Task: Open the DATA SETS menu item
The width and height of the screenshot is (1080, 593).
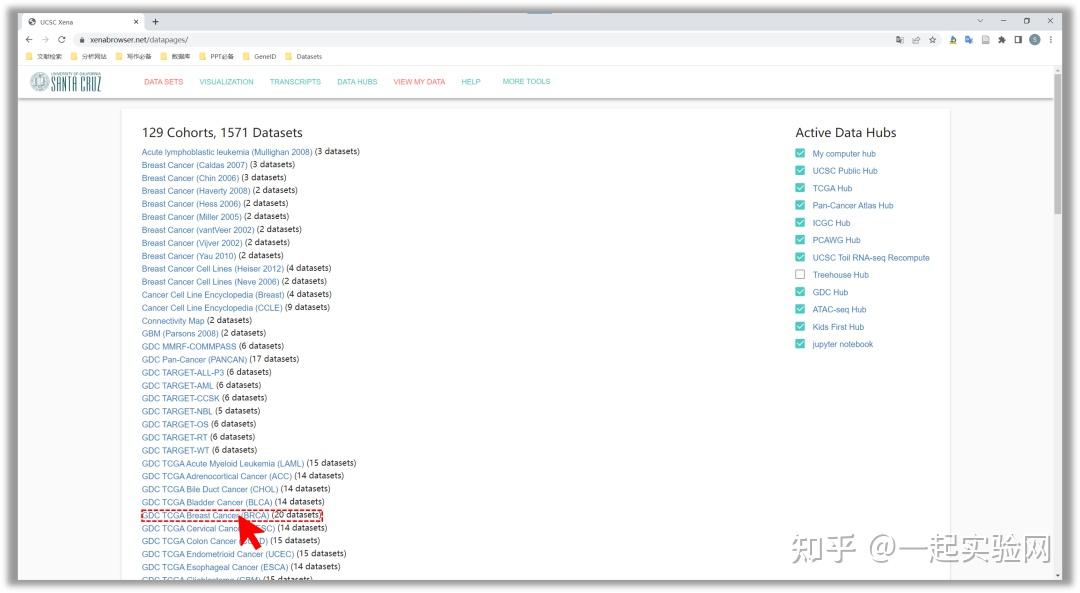Action: (163, 82)
